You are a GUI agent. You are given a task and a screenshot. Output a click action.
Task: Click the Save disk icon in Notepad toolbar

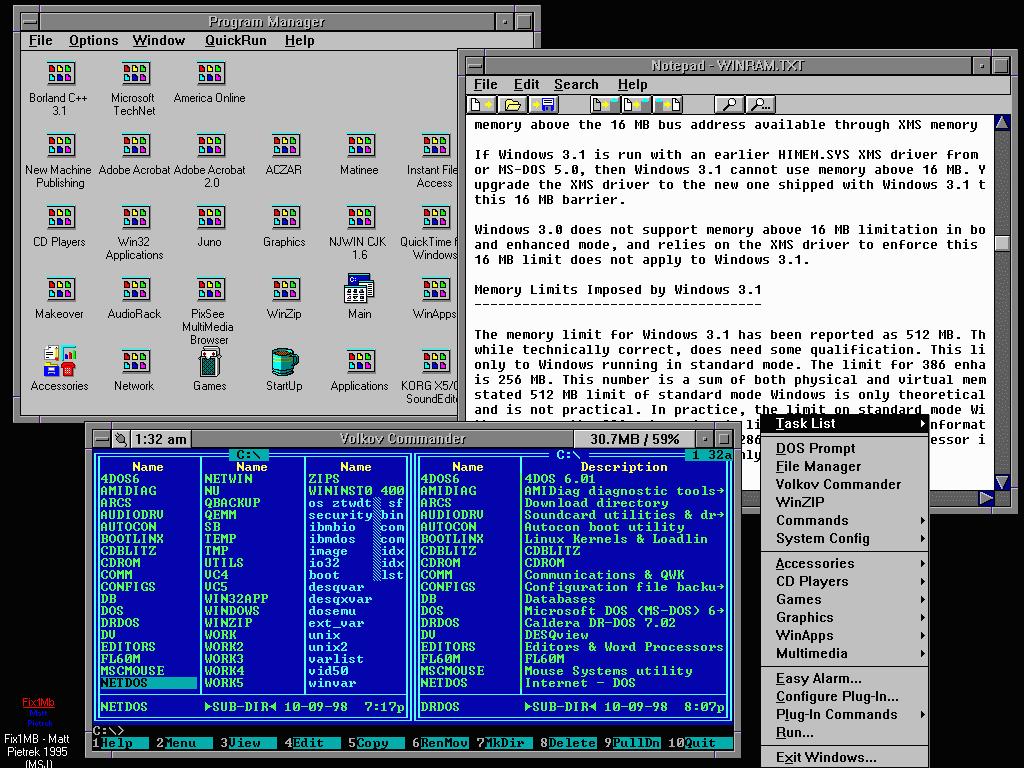click(x=543, y=104)
